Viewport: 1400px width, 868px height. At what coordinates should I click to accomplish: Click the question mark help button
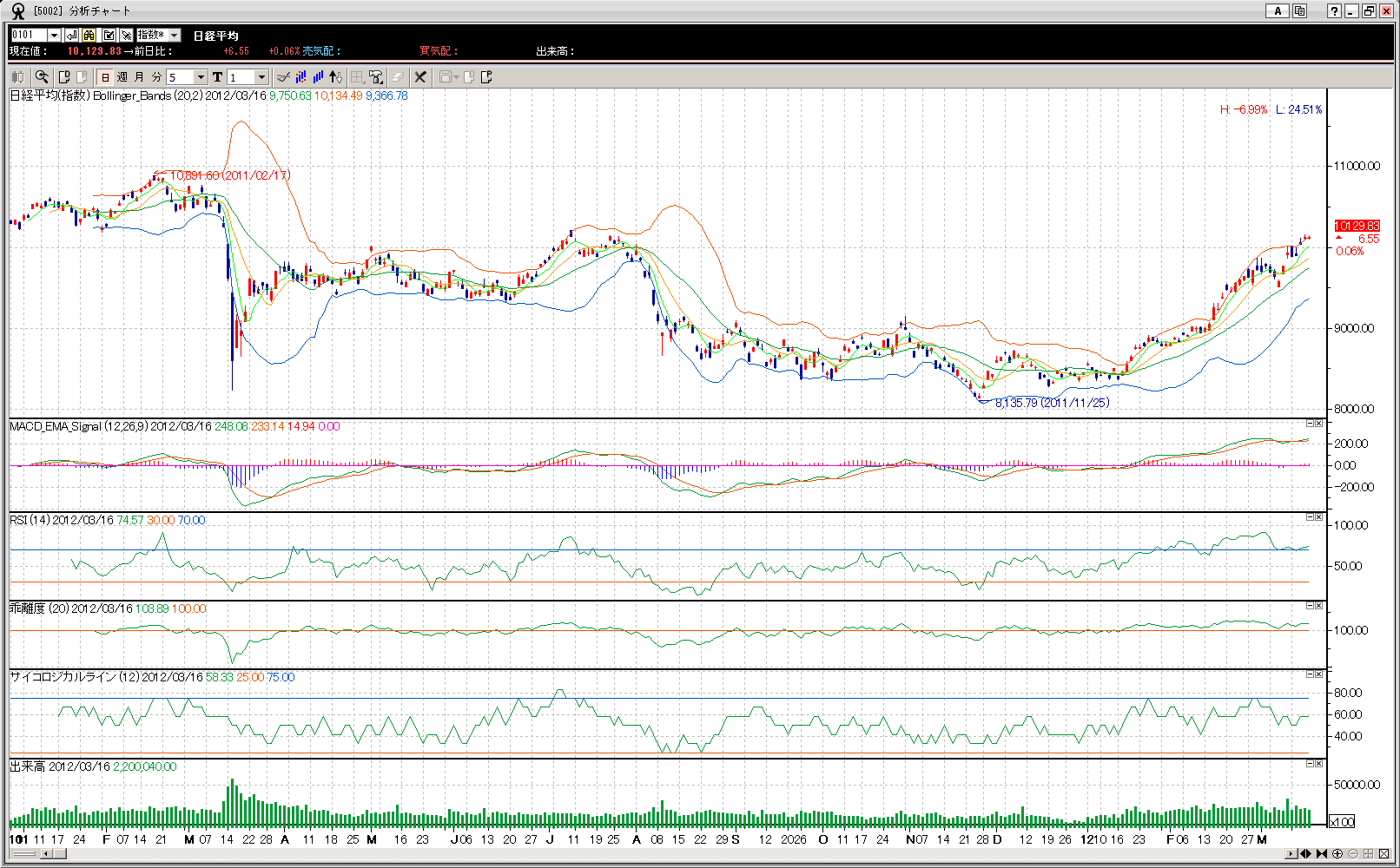(1334, 10)
